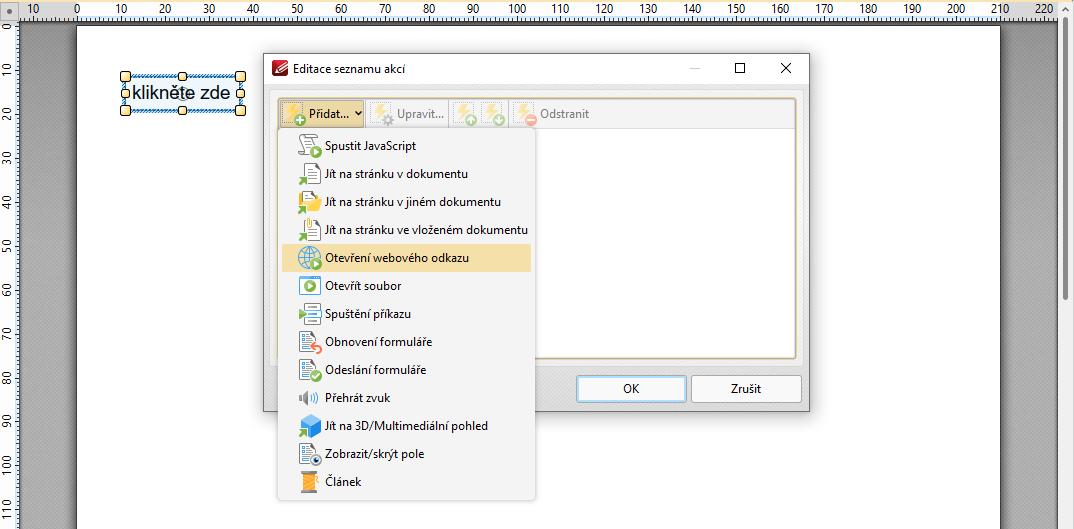The image size is (1074, 529).
Task: Click the speaker icon for Přehrát zvuk
Action: click(310, 398)
